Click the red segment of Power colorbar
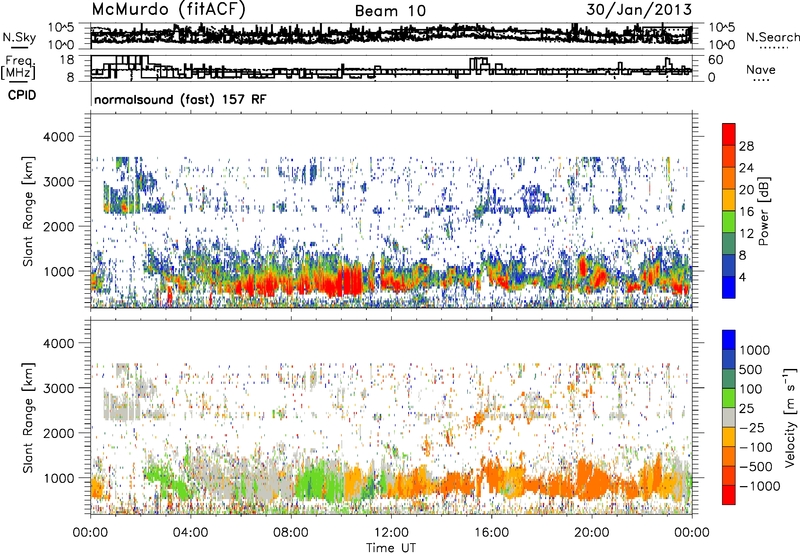The height and width of the screenshot is (554, 800). (x=729, y=134)
